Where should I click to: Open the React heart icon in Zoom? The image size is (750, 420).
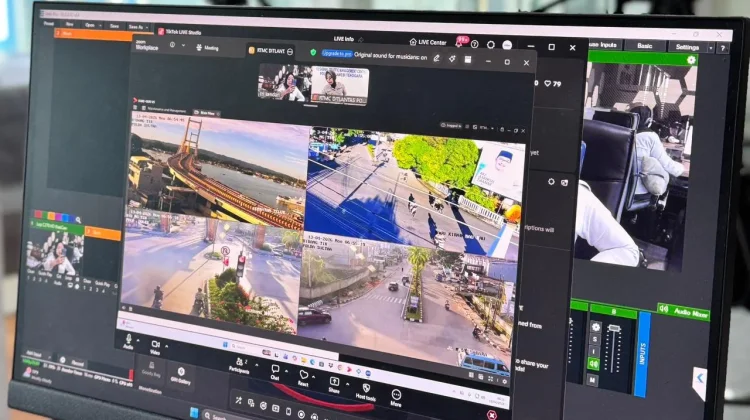[303, 377]
